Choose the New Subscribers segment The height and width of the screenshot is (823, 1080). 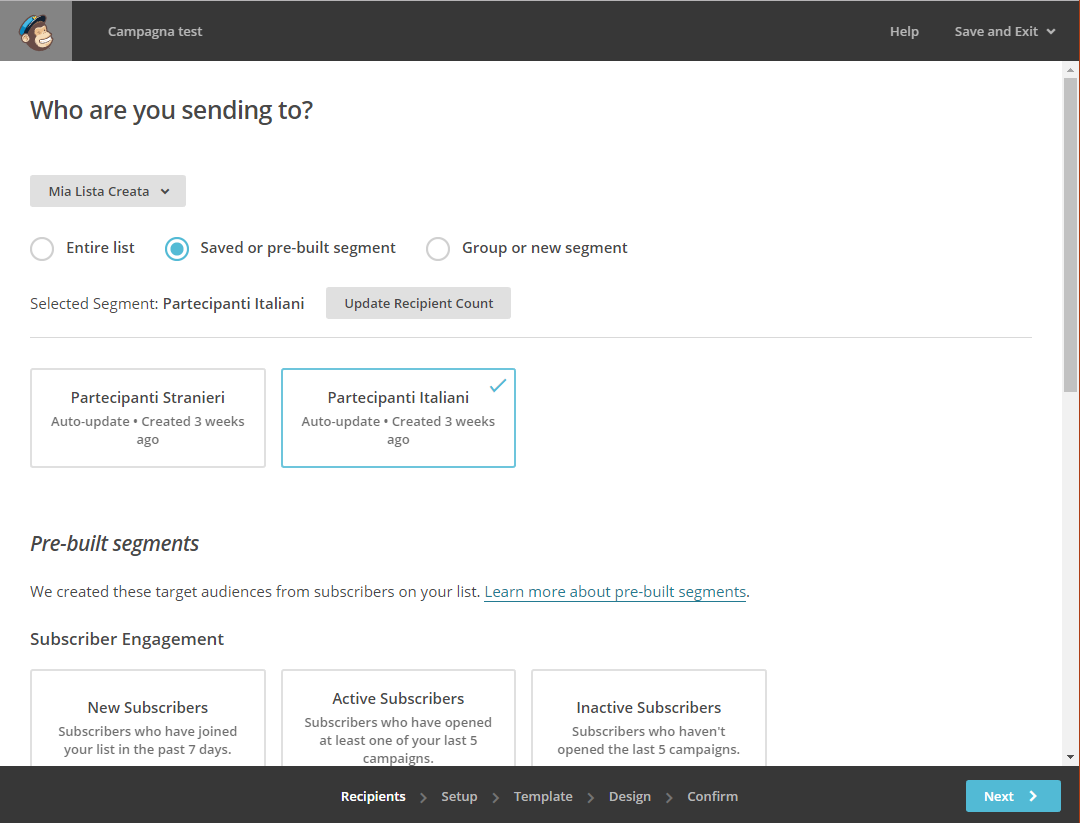point(147,720)
